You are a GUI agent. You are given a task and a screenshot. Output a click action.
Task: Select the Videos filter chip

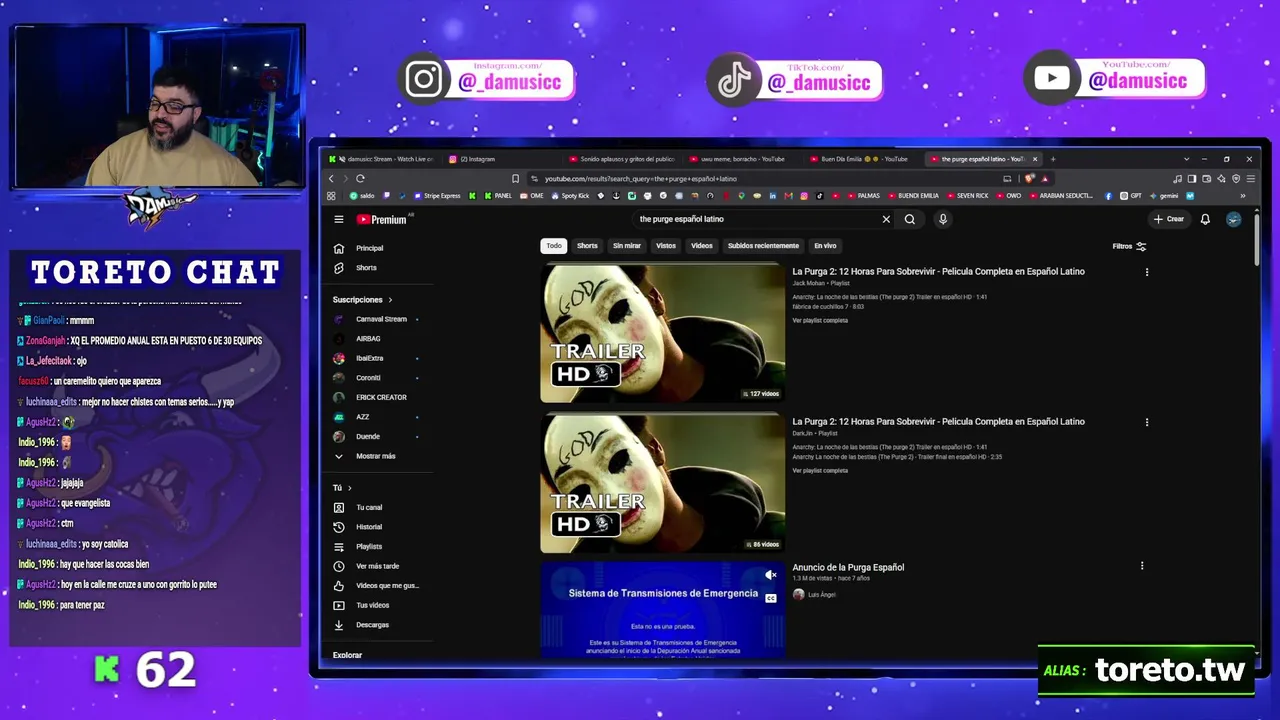tap(702, 246)
